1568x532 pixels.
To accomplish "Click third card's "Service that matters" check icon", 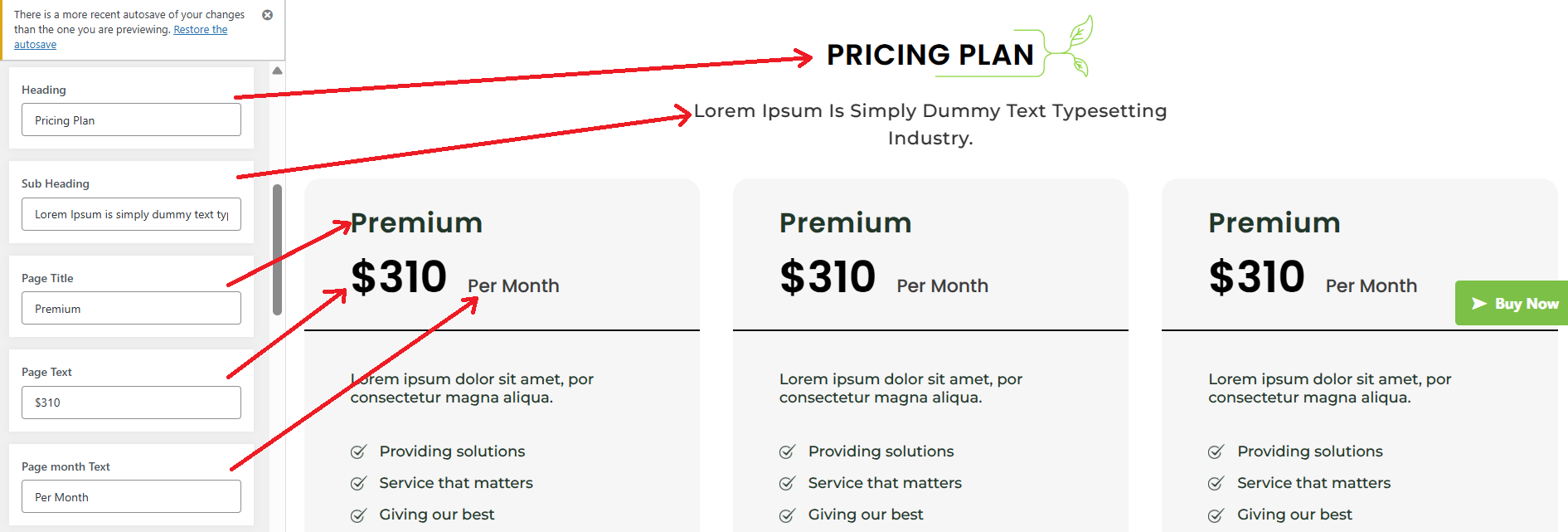I will coord(1216,483).
